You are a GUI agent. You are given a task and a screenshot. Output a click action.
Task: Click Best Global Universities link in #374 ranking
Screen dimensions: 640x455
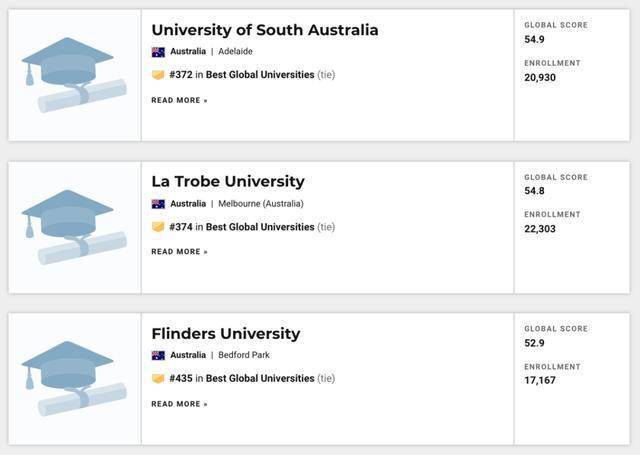[x=260, y=227]
